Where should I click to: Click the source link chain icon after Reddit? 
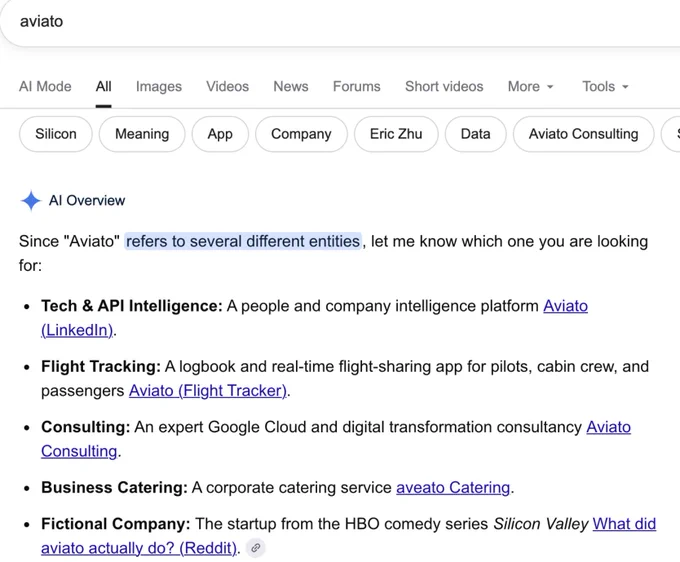256,548
